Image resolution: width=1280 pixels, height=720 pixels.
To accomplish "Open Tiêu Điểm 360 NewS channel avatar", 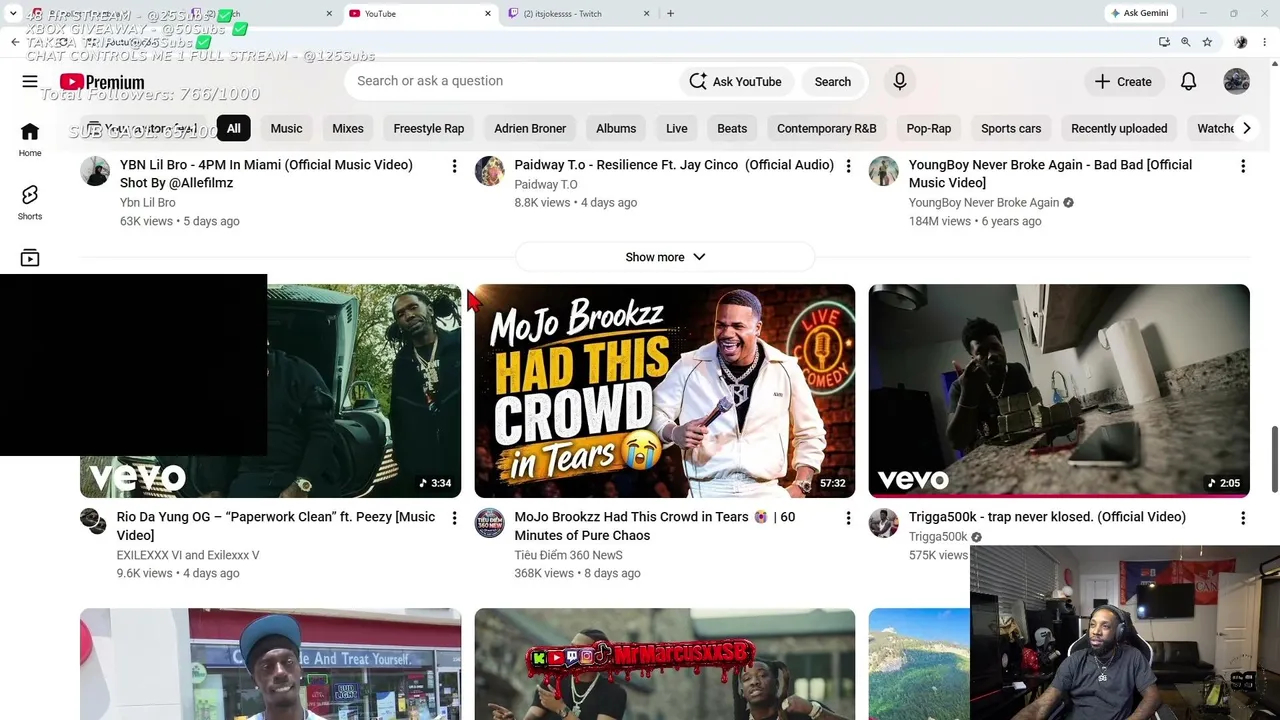I will tap(489, 523).
